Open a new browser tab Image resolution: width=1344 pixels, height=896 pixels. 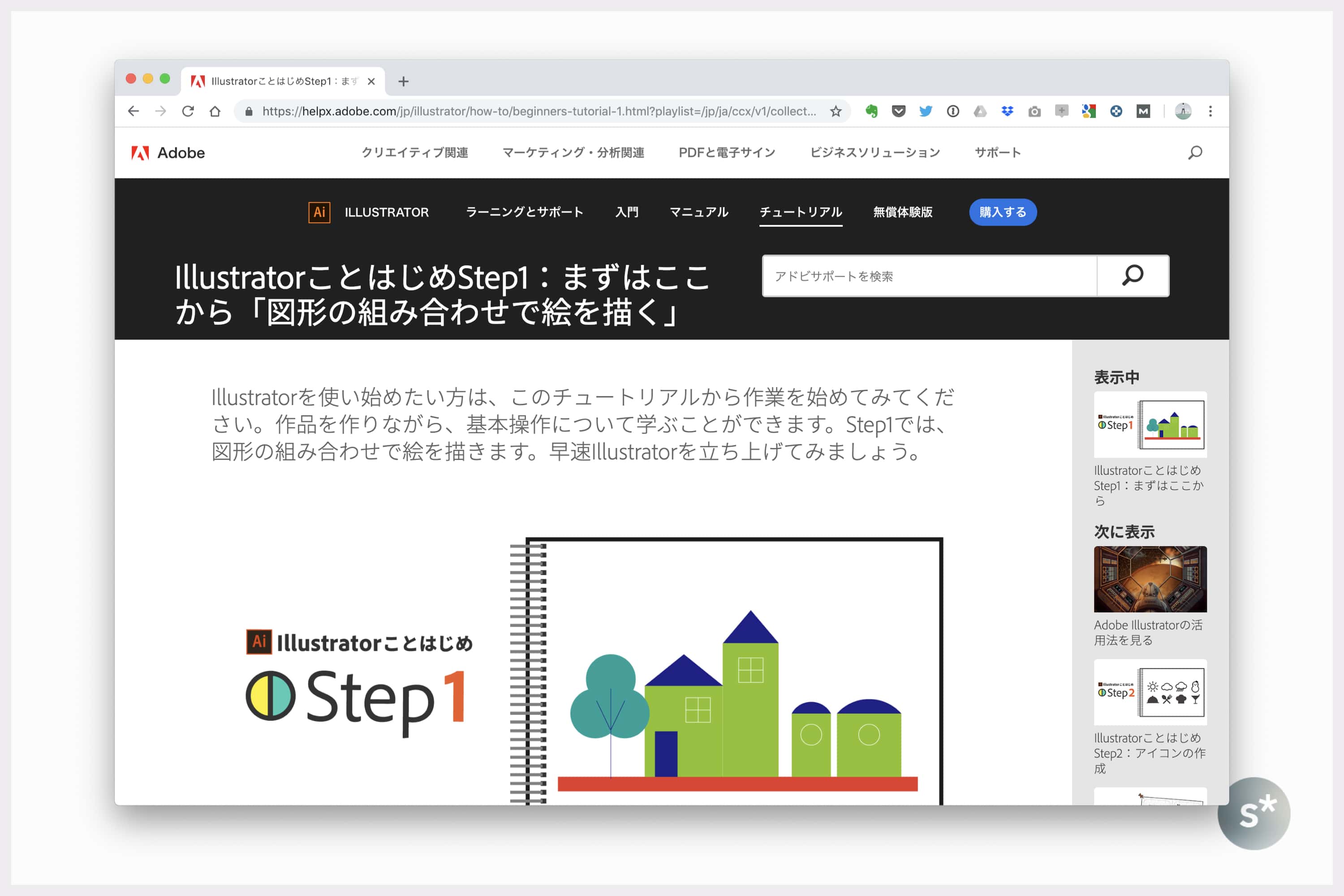(x=404, y=82)
